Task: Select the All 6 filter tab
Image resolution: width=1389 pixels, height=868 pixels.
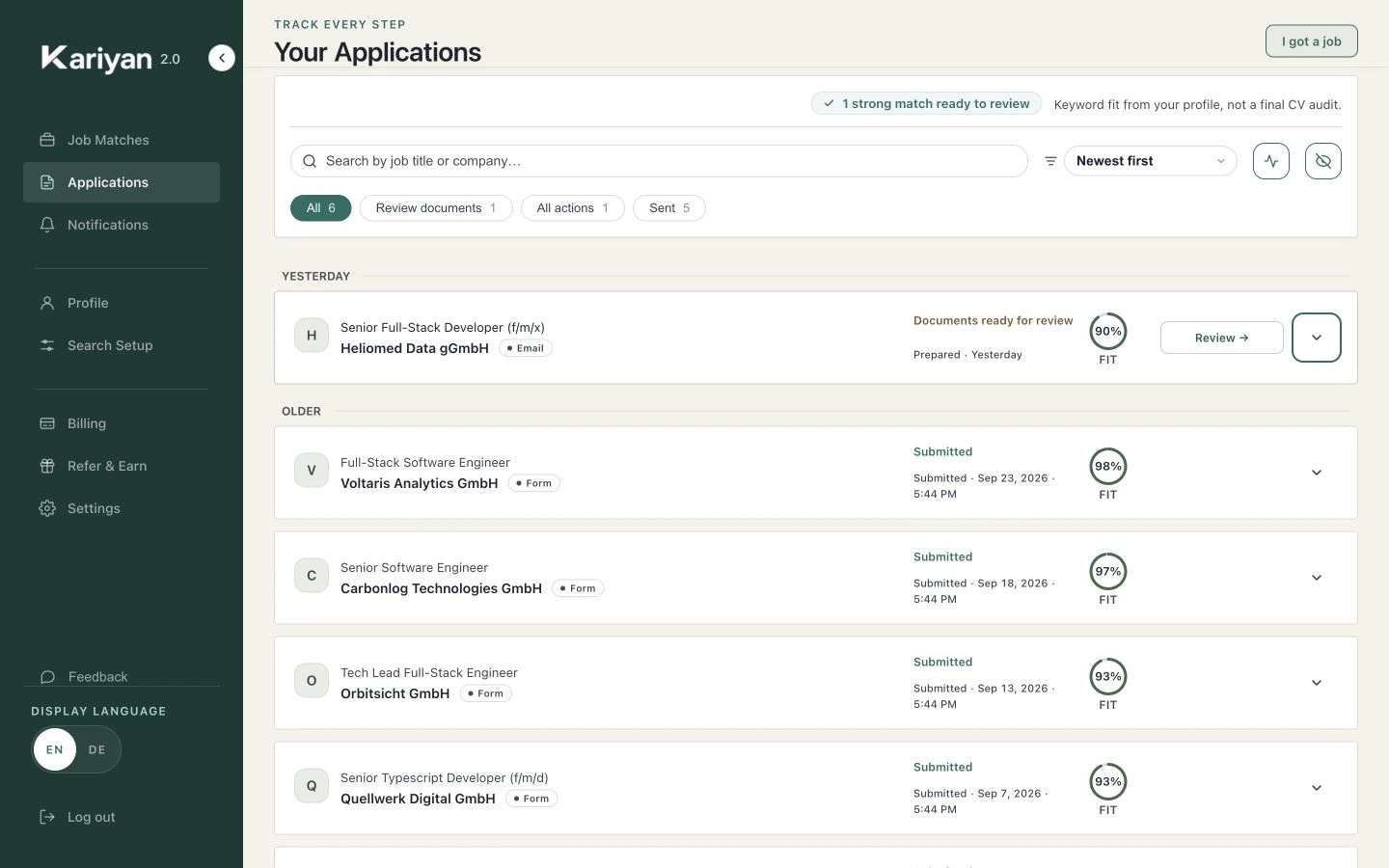Action: [x=321, y=208]
